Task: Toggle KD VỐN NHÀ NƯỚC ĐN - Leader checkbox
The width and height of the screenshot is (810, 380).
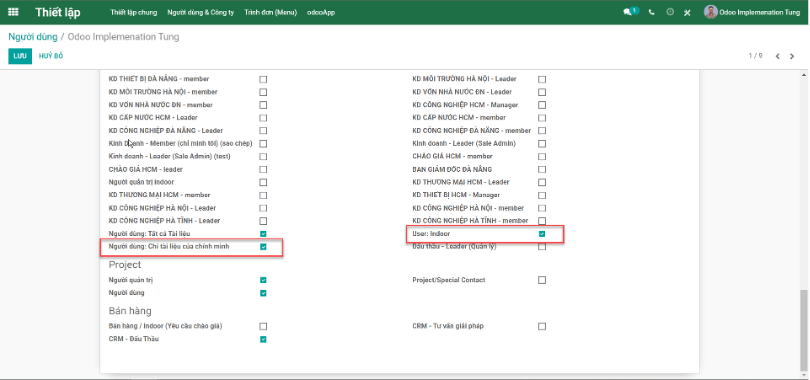Action: coord(542,92)
